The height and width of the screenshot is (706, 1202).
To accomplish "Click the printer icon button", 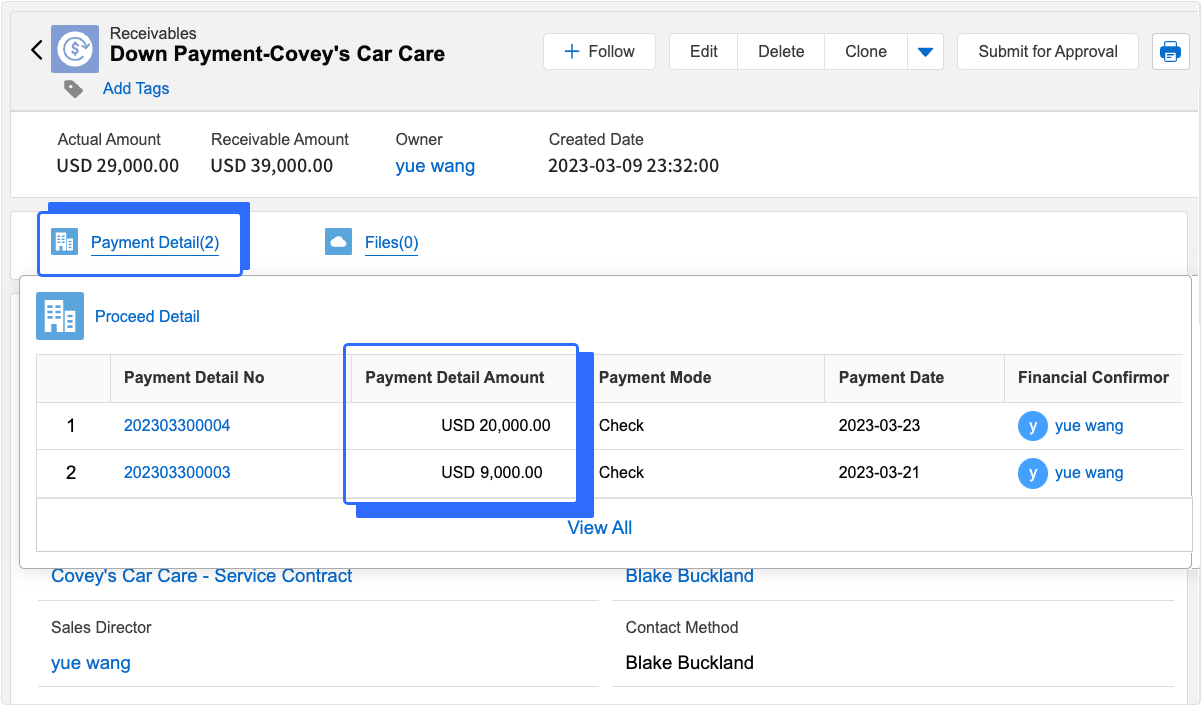I will 1170,52.
